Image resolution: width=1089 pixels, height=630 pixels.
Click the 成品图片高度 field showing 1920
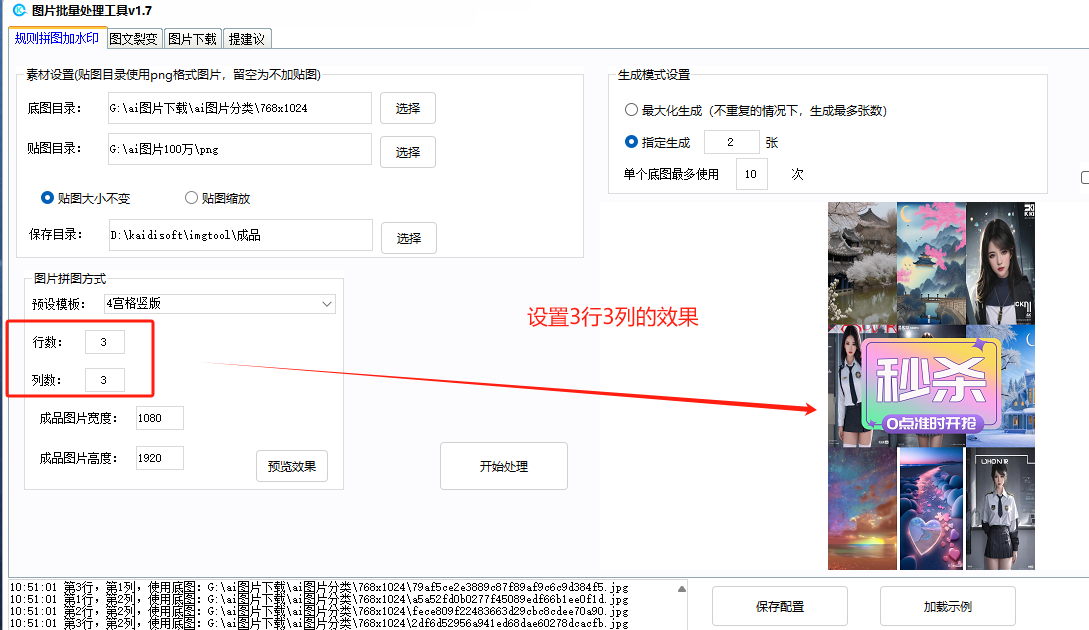pos(160,458)
